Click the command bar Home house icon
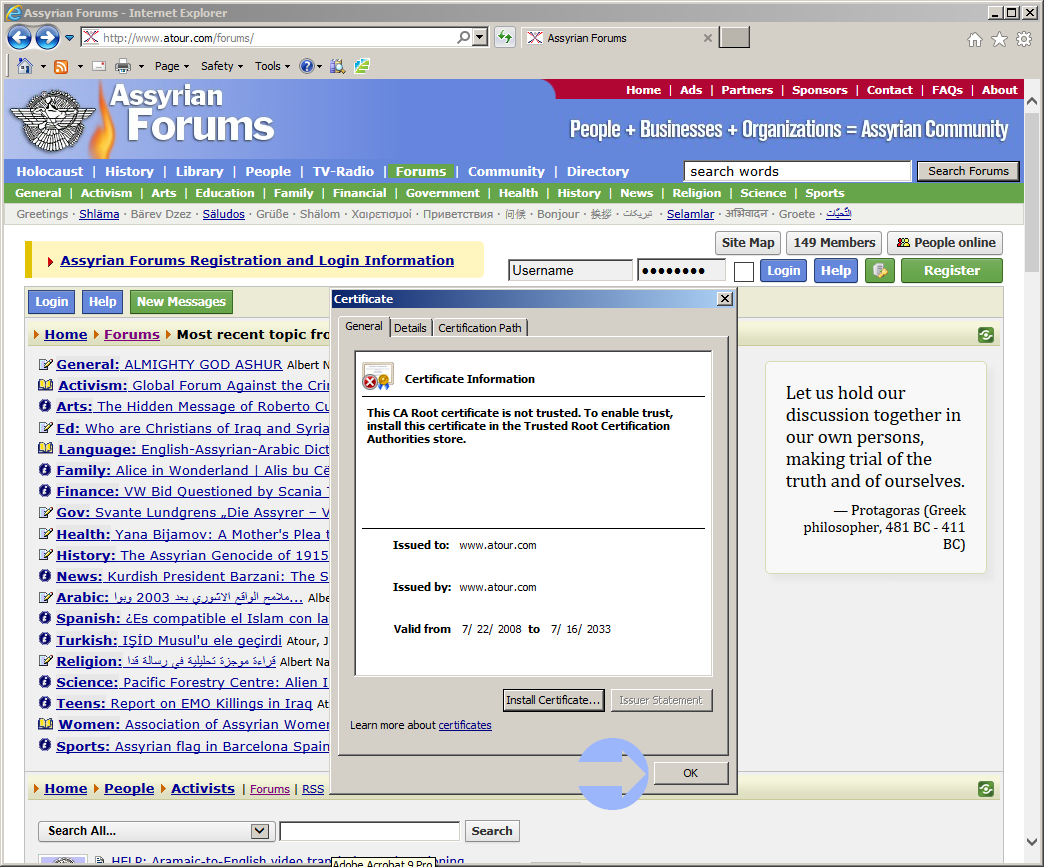Screen dimensions: 1044x867 tap(25, 66)
